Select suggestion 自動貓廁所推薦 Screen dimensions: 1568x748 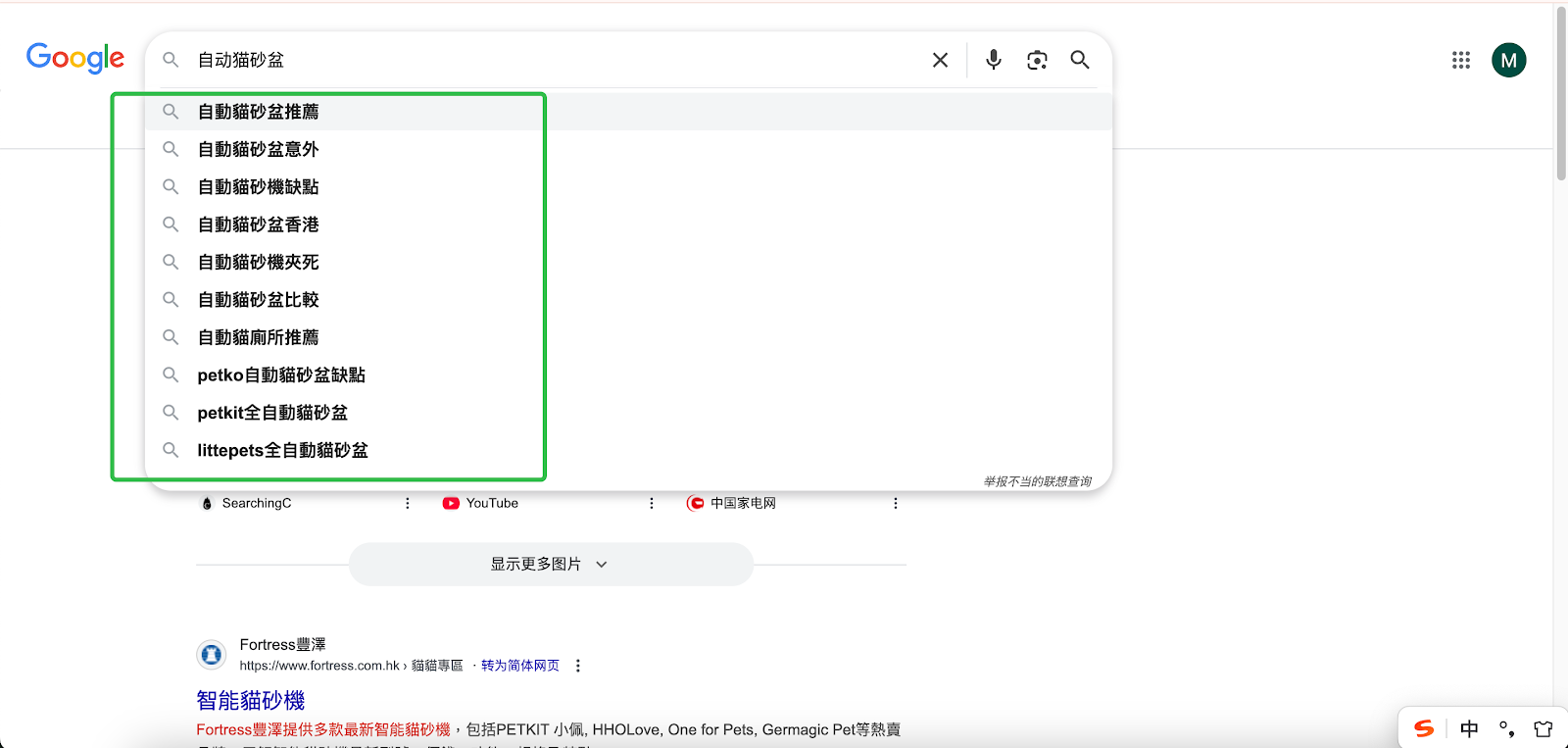(628, 337)
